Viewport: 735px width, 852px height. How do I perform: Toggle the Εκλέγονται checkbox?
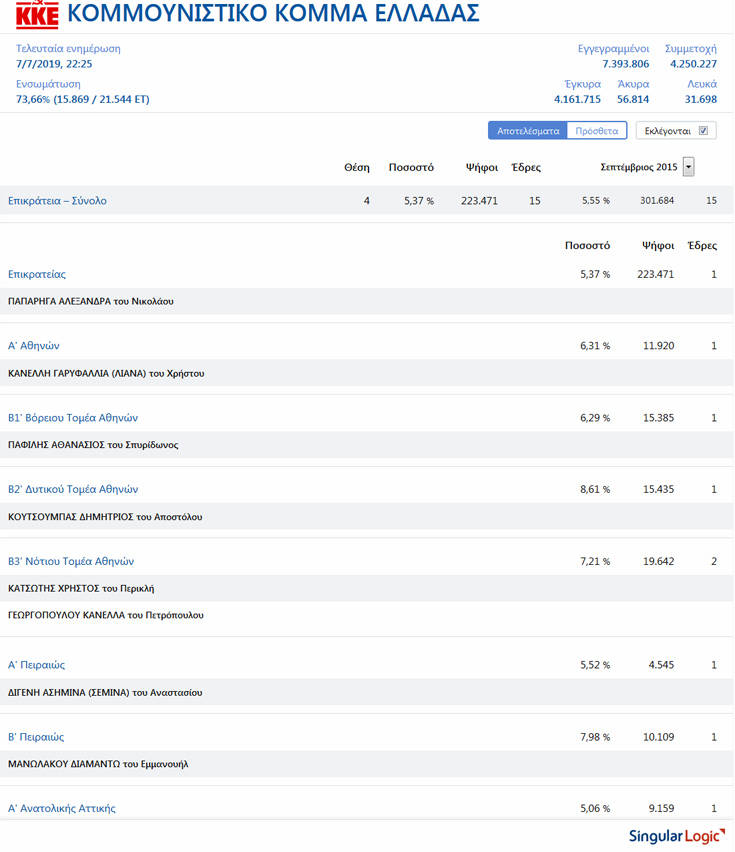(703, 130)
